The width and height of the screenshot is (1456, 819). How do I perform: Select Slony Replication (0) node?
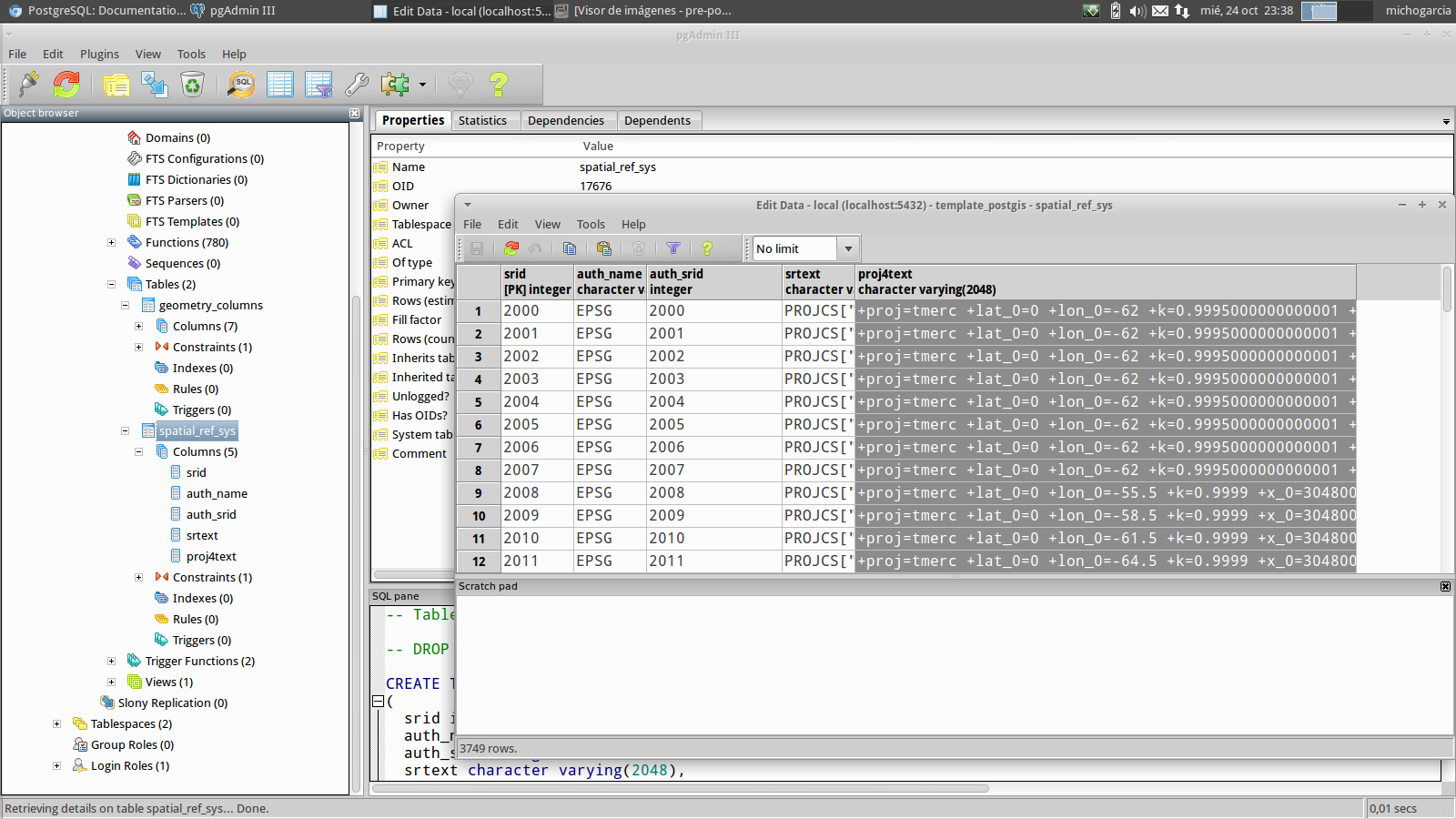pos(173,703)
